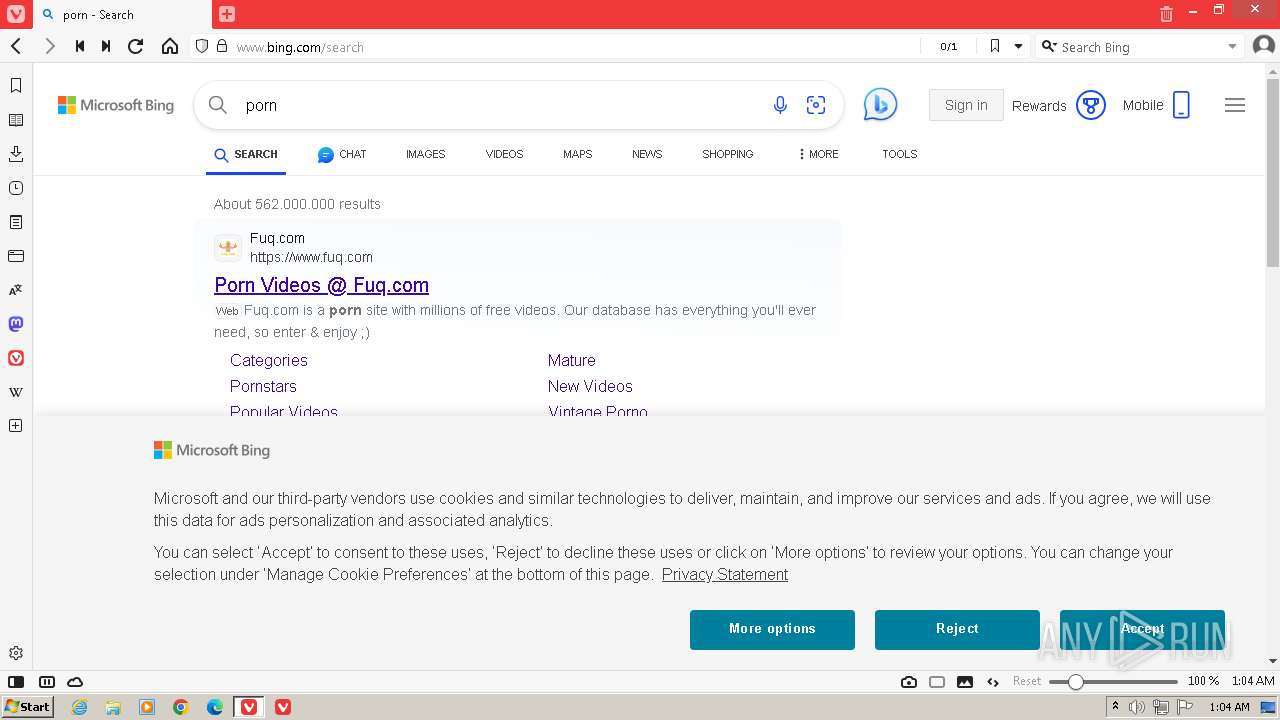Open the Notes side panel
Screen dimensions: 1280x720
click(16, 222)
